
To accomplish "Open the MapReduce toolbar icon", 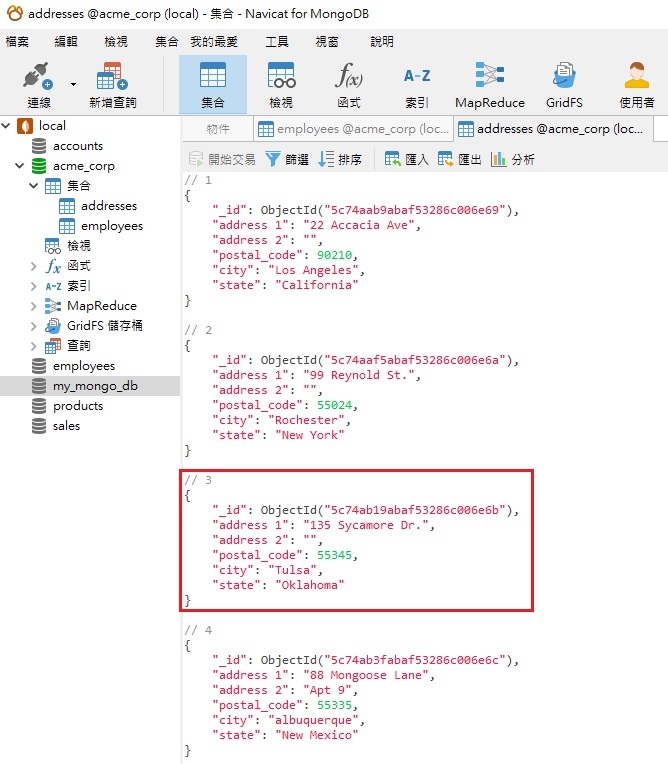I will [x=489, y=78].
